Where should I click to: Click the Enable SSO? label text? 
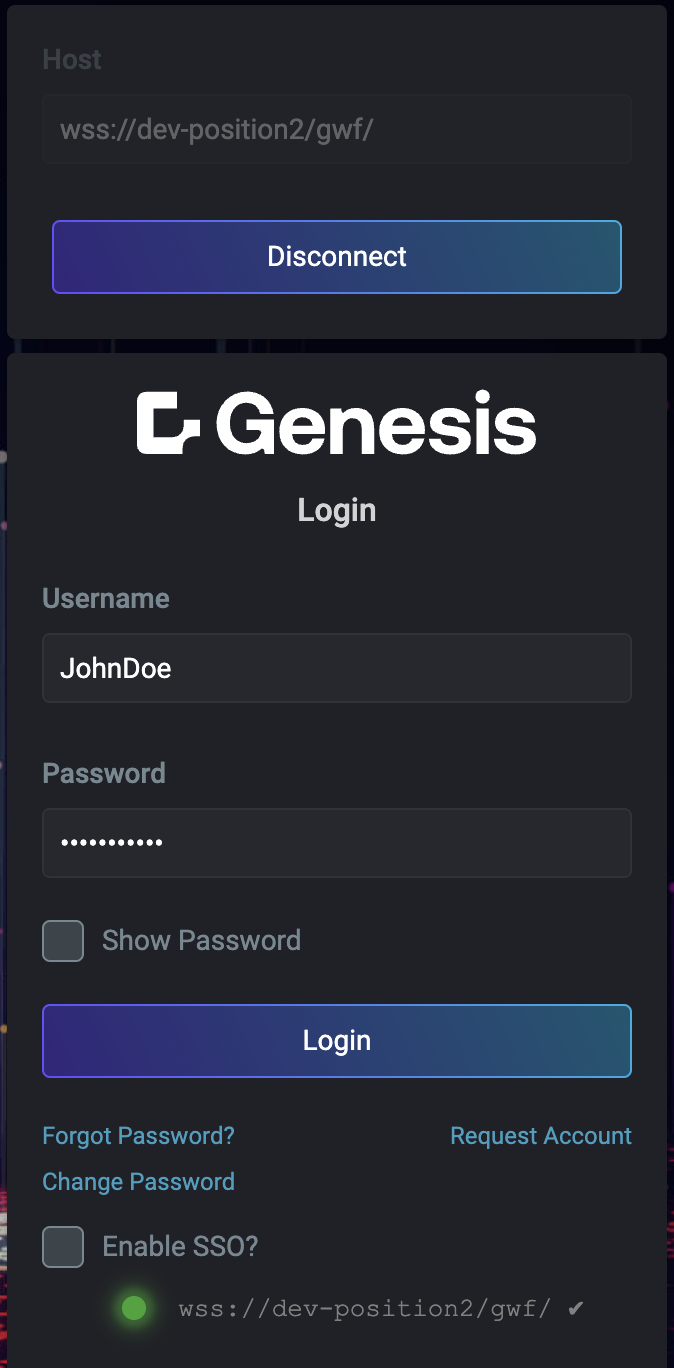pyautogui.click(x=180, y=1247)
